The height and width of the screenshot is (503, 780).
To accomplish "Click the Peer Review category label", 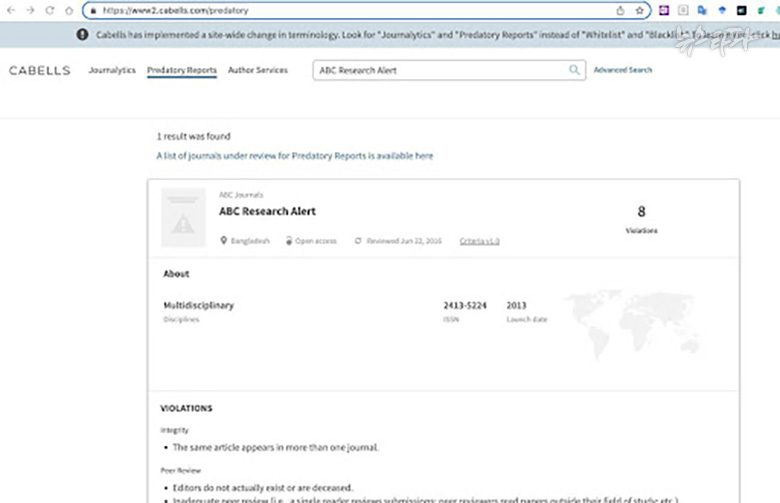I will [181, 470].
